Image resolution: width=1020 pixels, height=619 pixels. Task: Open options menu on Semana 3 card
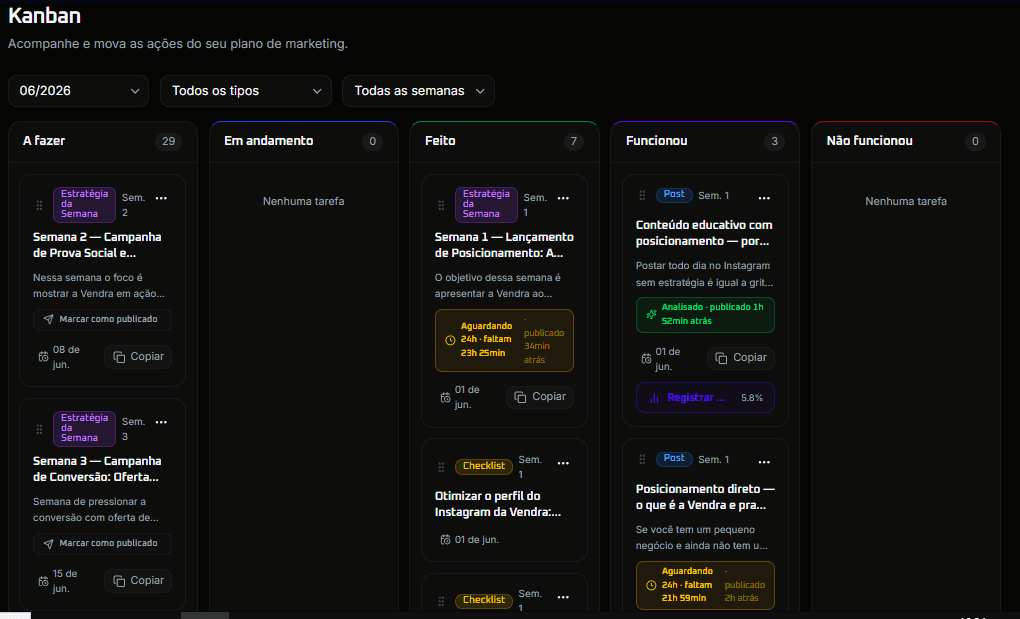coord(161,422)
